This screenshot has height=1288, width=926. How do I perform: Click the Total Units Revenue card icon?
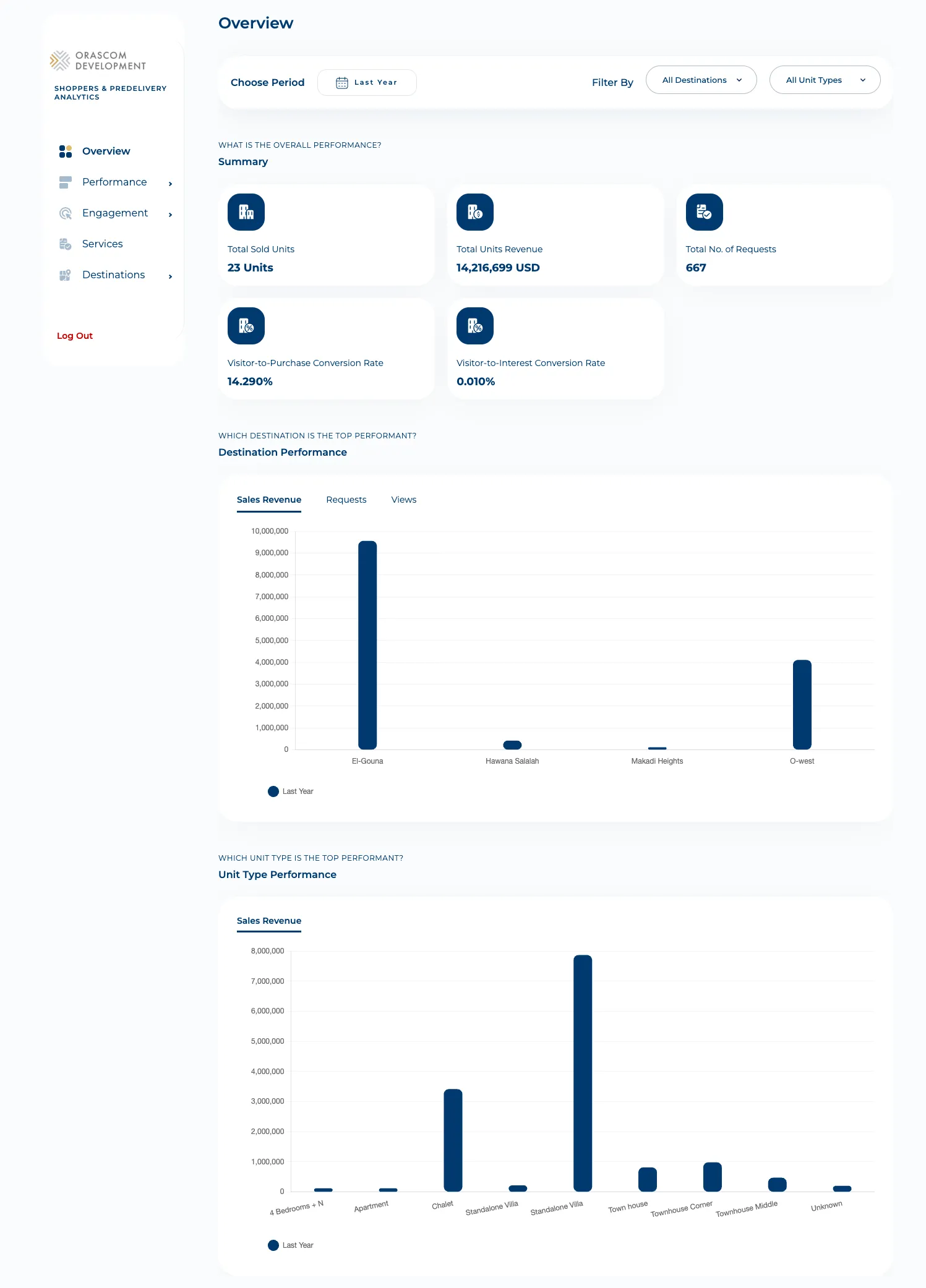point(475,212)
